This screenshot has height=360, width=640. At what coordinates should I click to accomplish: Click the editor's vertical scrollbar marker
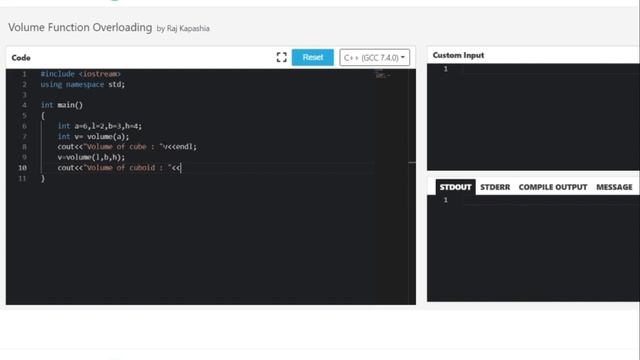pyautogui.click(x=412, y=162)
